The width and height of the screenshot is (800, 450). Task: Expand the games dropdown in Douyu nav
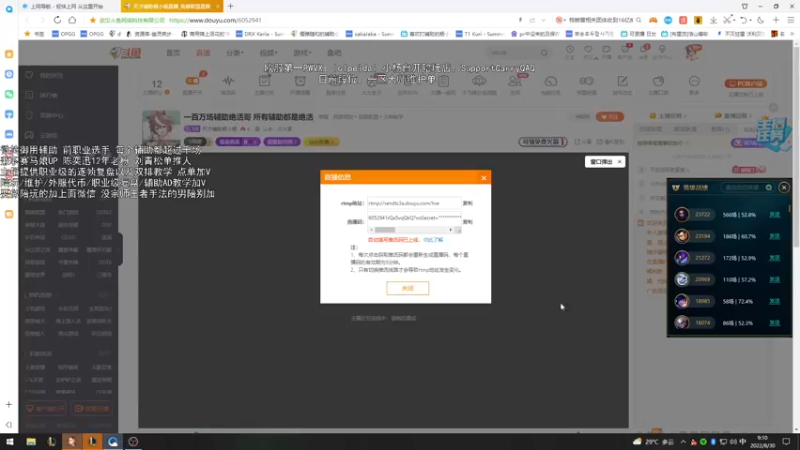point(302,53)
